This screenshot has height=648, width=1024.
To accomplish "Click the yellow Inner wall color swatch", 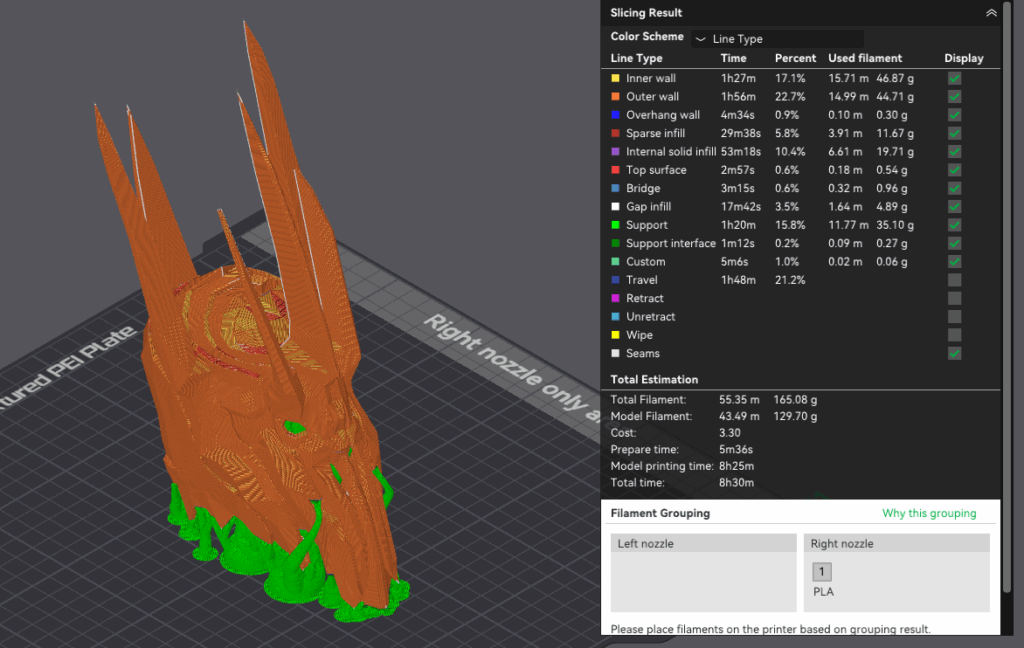I will (615, 78).
